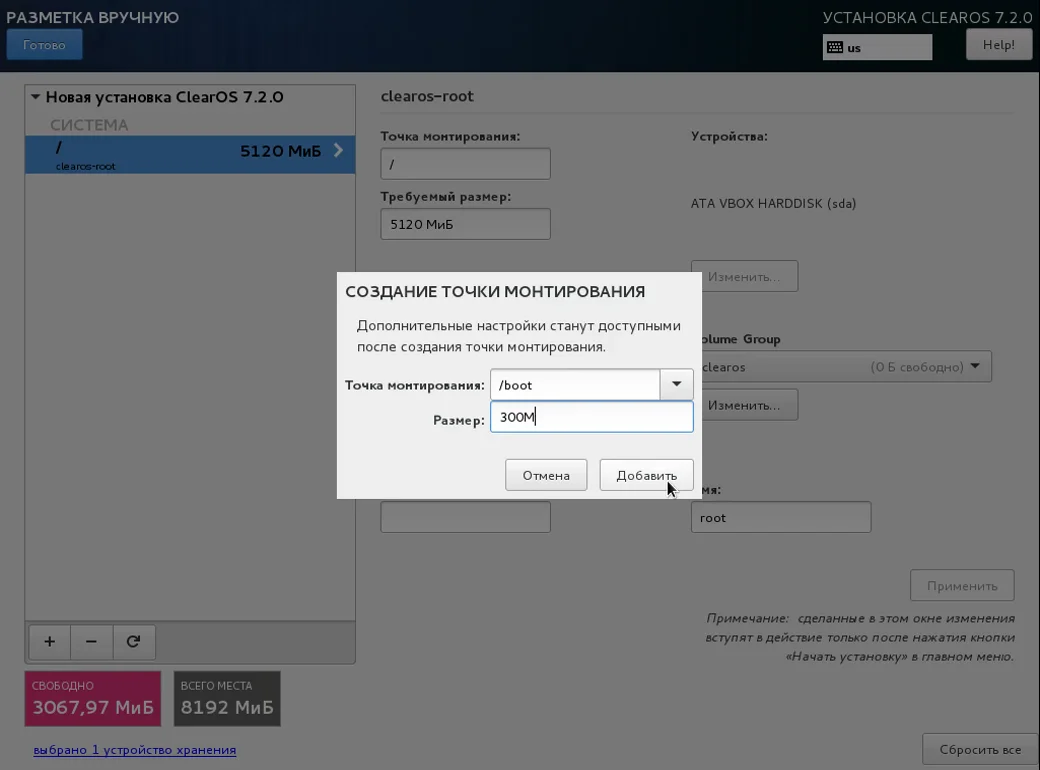The image size is (1040, 770).
Task: Click the Требуемый размер field with 5120 МиБ
Action: click(x=465, y=224)
